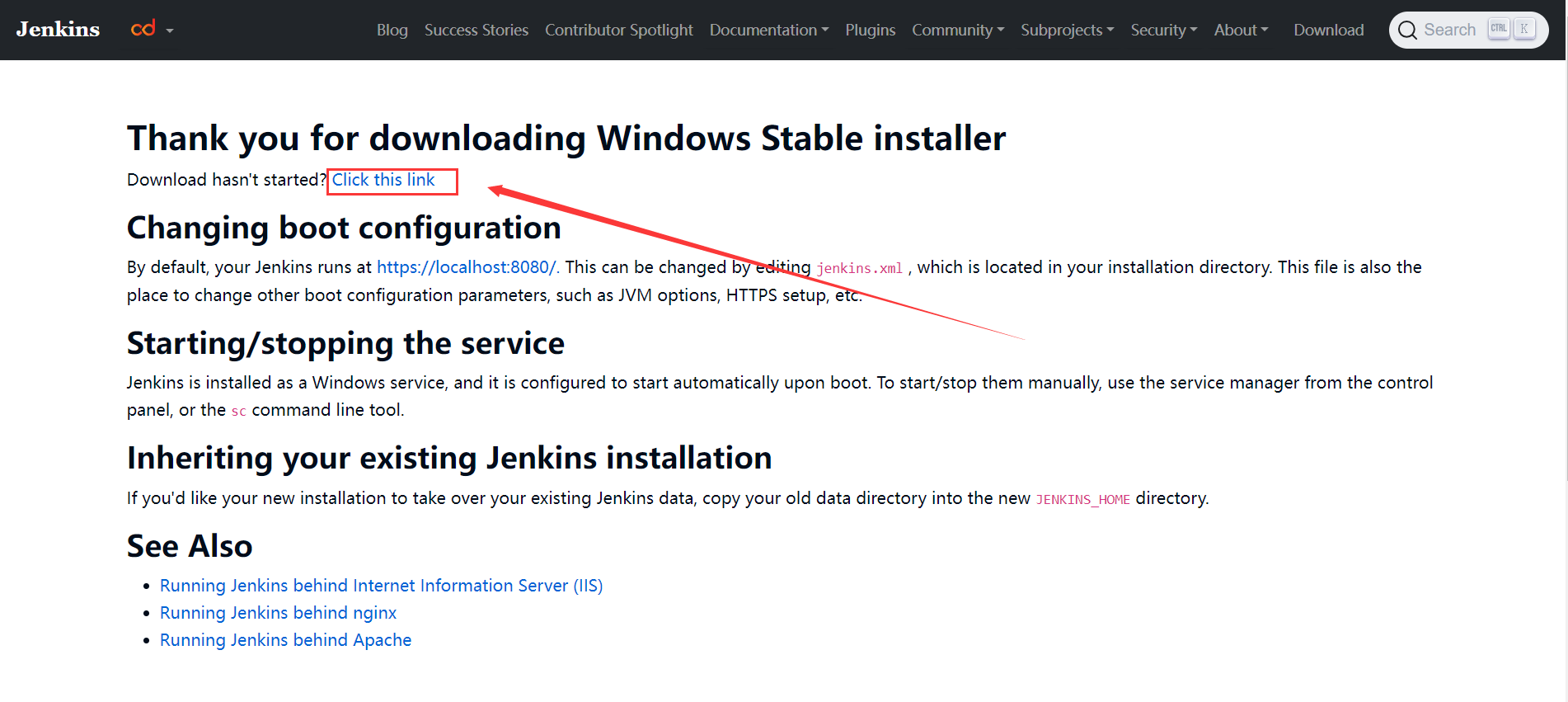Click the JENKINS_HOME code text
The image size is (1568, 702).
pos(1082,499)
